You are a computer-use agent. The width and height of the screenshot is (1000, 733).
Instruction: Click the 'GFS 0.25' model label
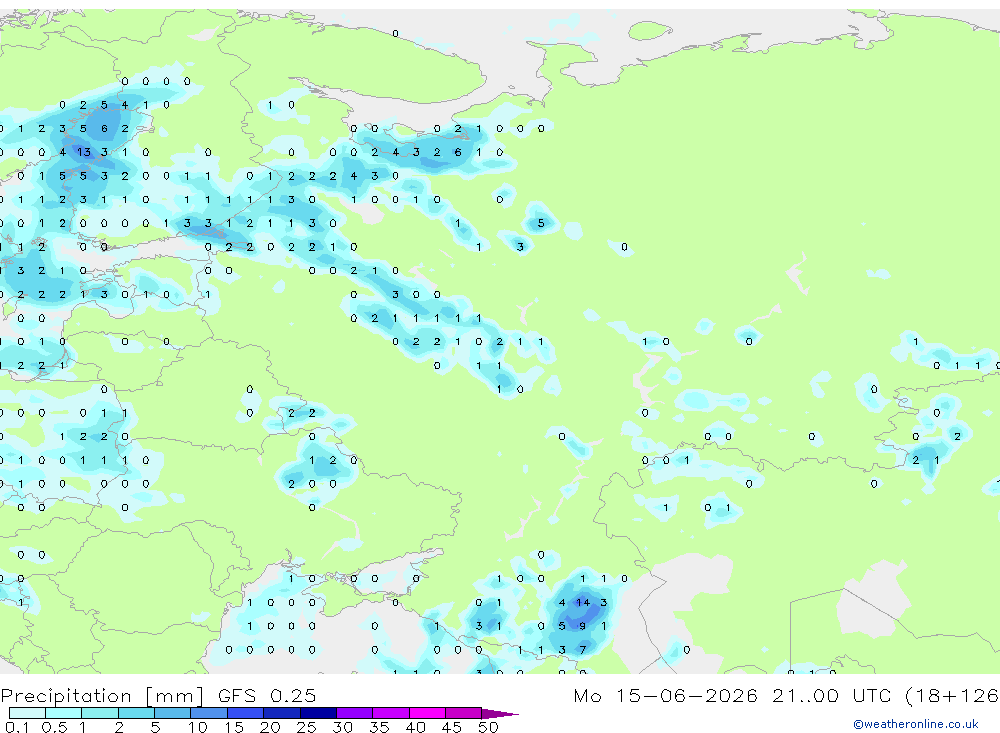tap(267, 695)
